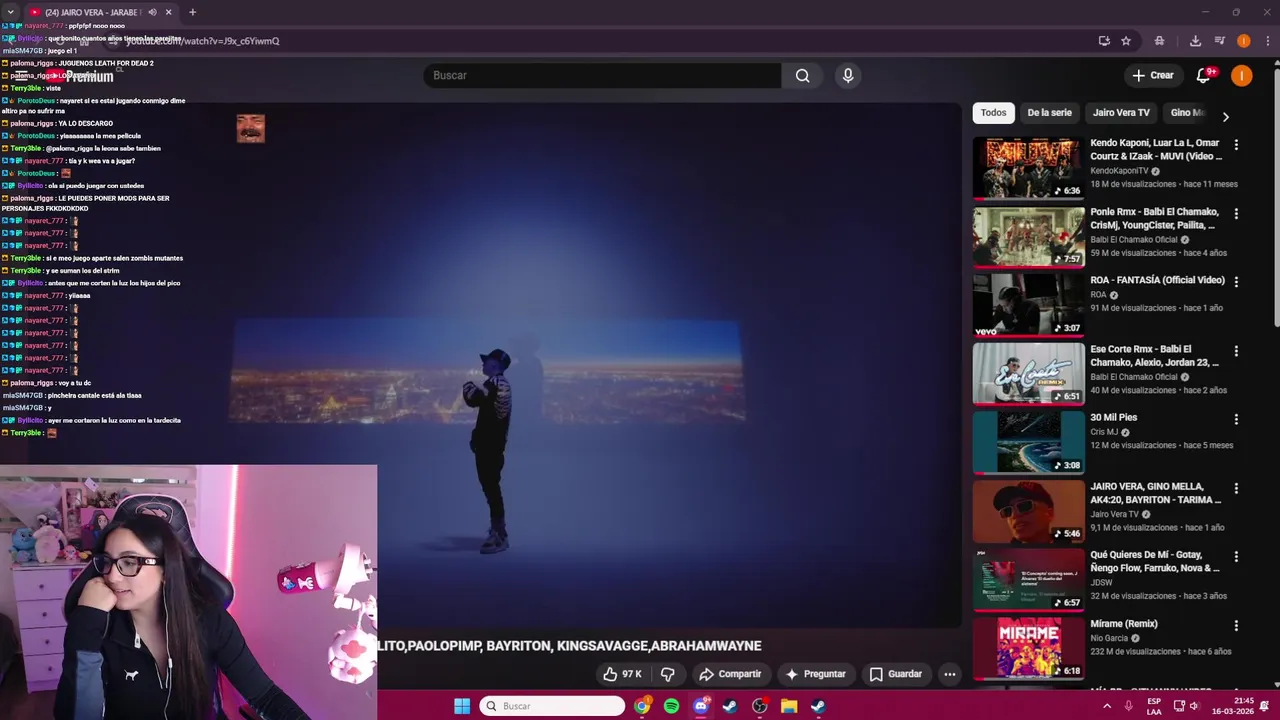Open the orange YouTube account avatar
Screen dimensions: 1280x720
(x=1241, y=75)
